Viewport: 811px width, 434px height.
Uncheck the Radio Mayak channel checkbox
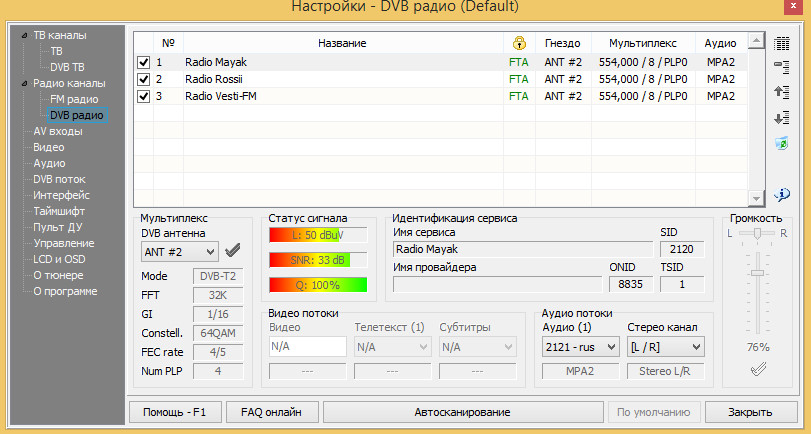pyautogui.click(x=144, y=62)
